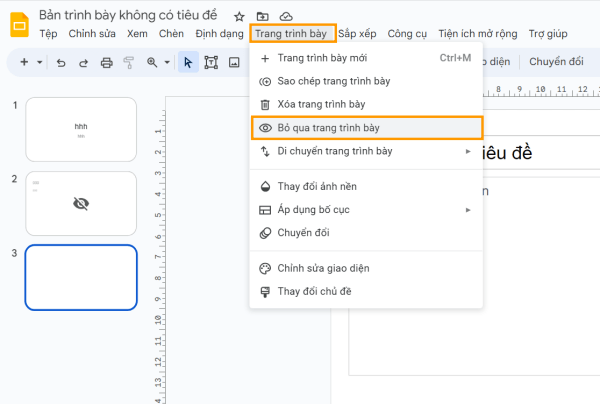The height and width of the screenshot is (404, 600).
Task: Click the move-to-folder icon beside the title
Action: pyautogui.click(x=262, y=16)
